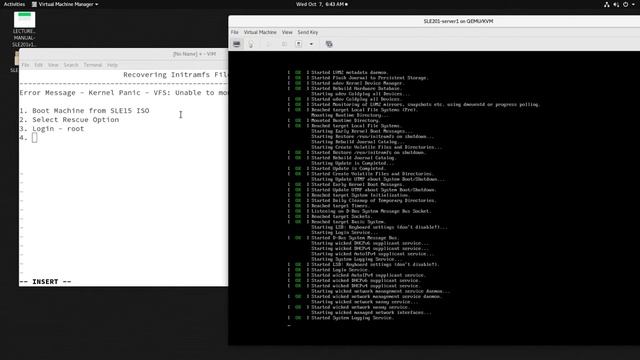Open the Virtual Machine Manager app menu
Viewport: 640px width, 360px height.
tap(65, 4)
